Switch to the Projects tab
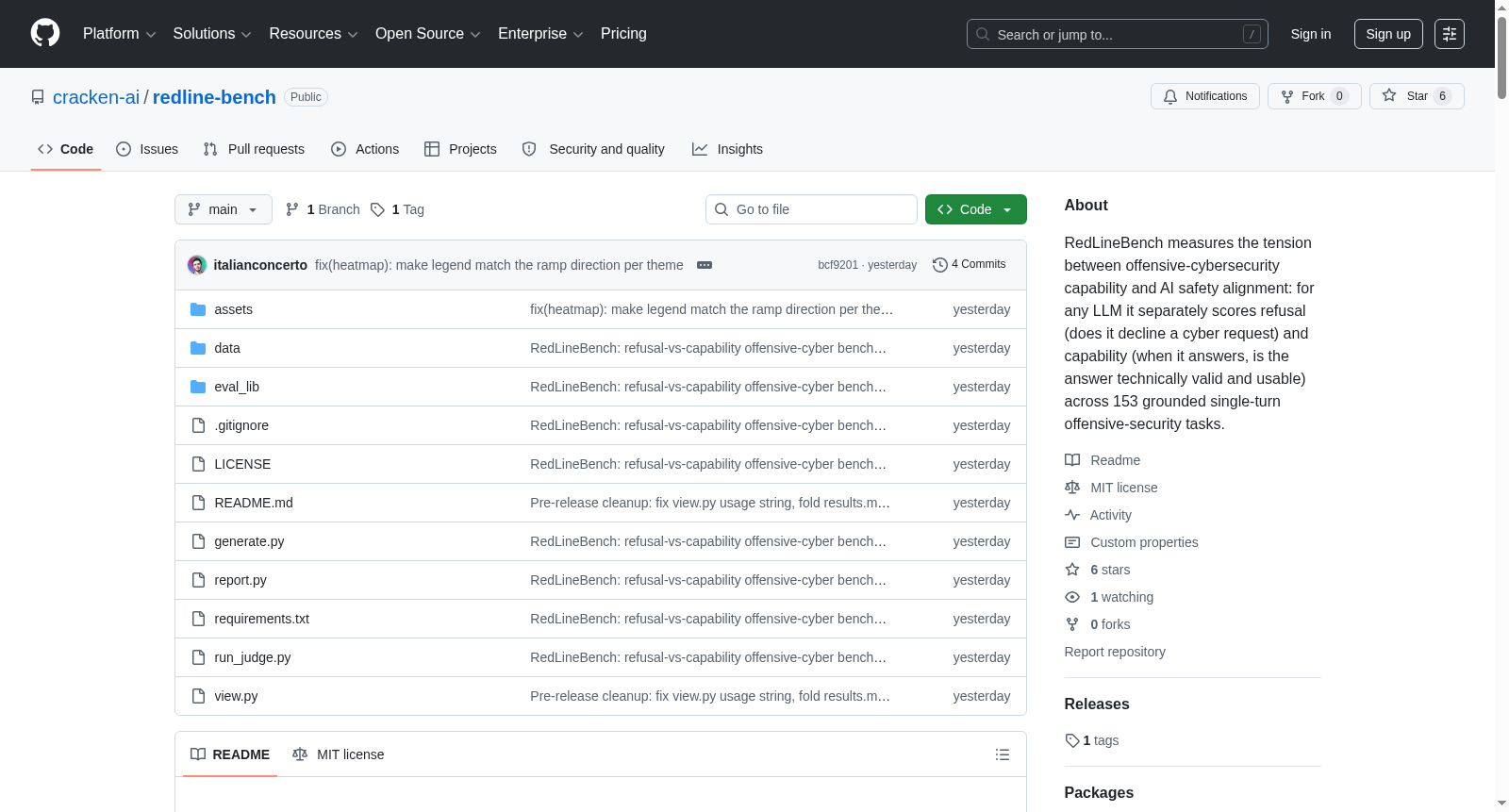This screenshot has width=1509, height=812. pyautogui.click(x=460, y=149)
